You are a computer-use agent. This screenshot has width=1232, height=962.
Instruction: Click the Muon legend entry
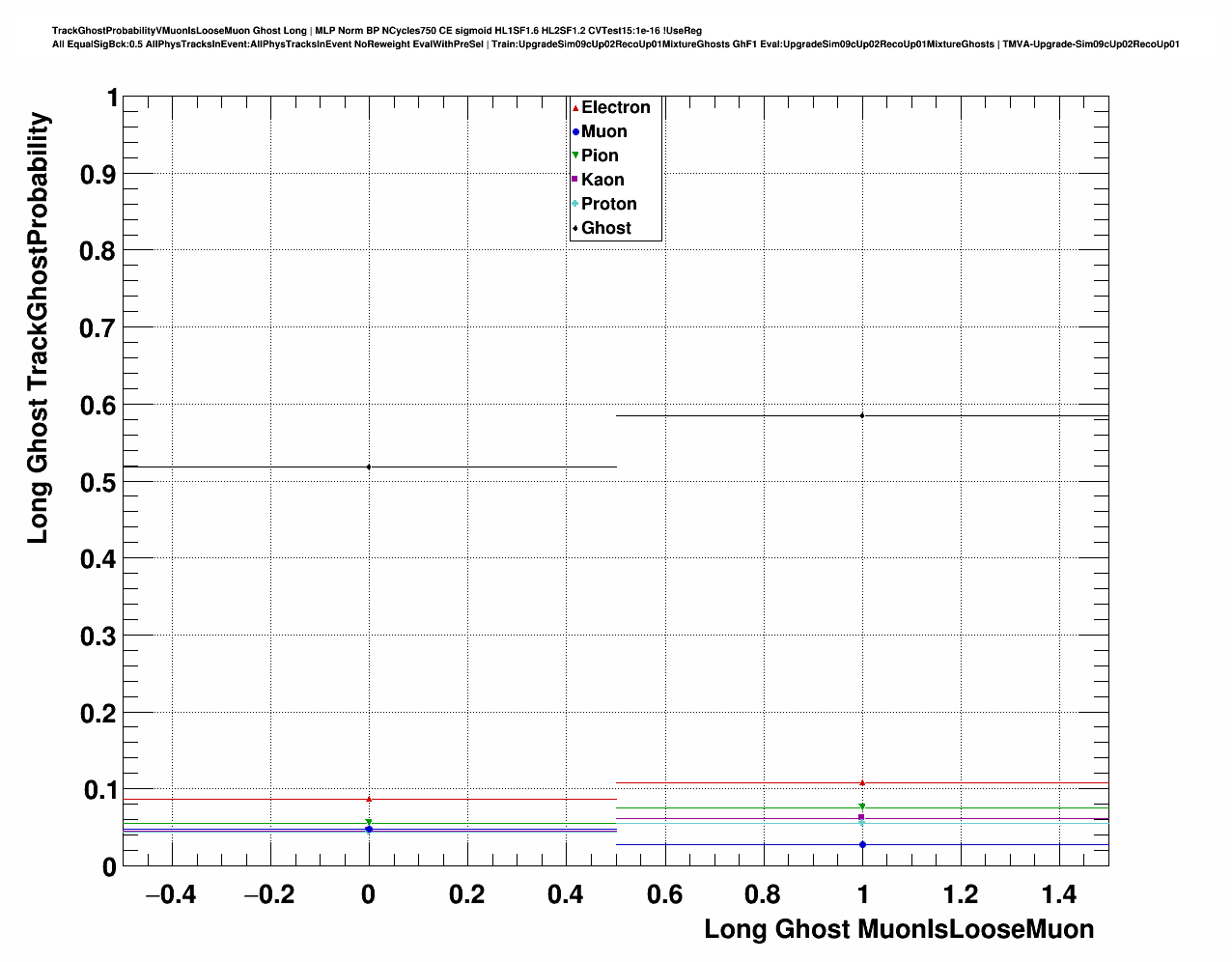[x=600, y=131]
